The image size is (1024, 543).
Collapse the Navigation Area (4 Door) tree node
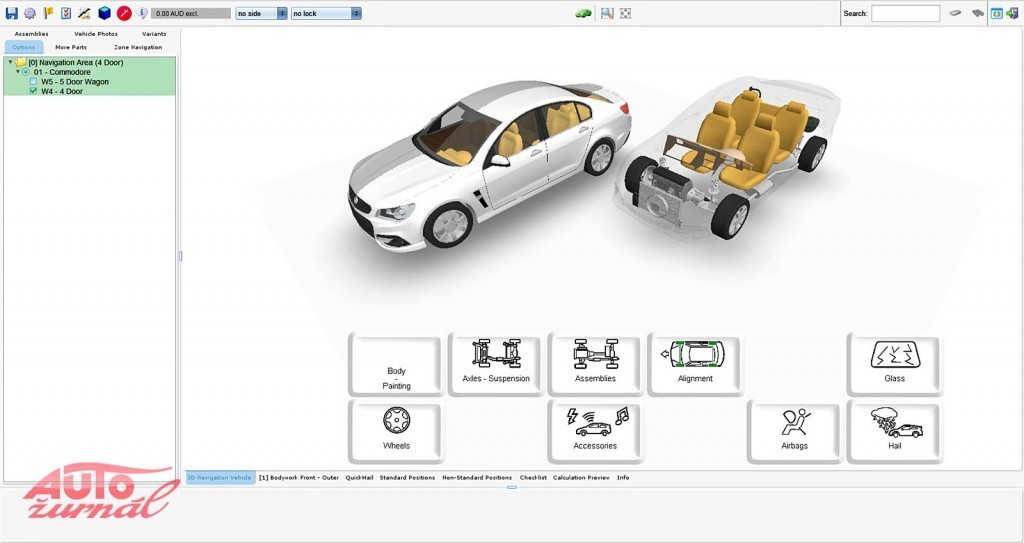coord(10,62)
